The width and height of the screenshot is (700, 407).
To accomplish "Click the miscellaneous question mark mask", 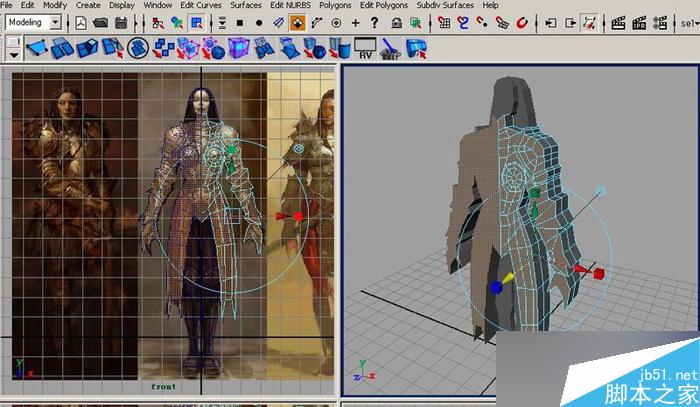I will click(x=375, y=22).
